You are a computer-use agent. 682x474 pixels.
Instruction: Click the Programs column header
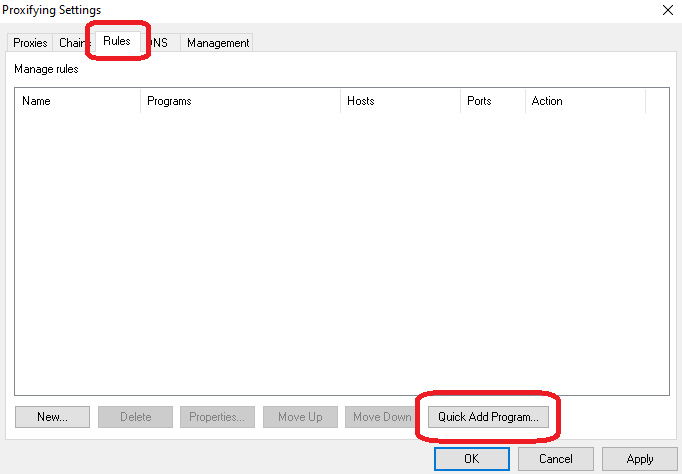pyautogui.click(x=240, y=101)
